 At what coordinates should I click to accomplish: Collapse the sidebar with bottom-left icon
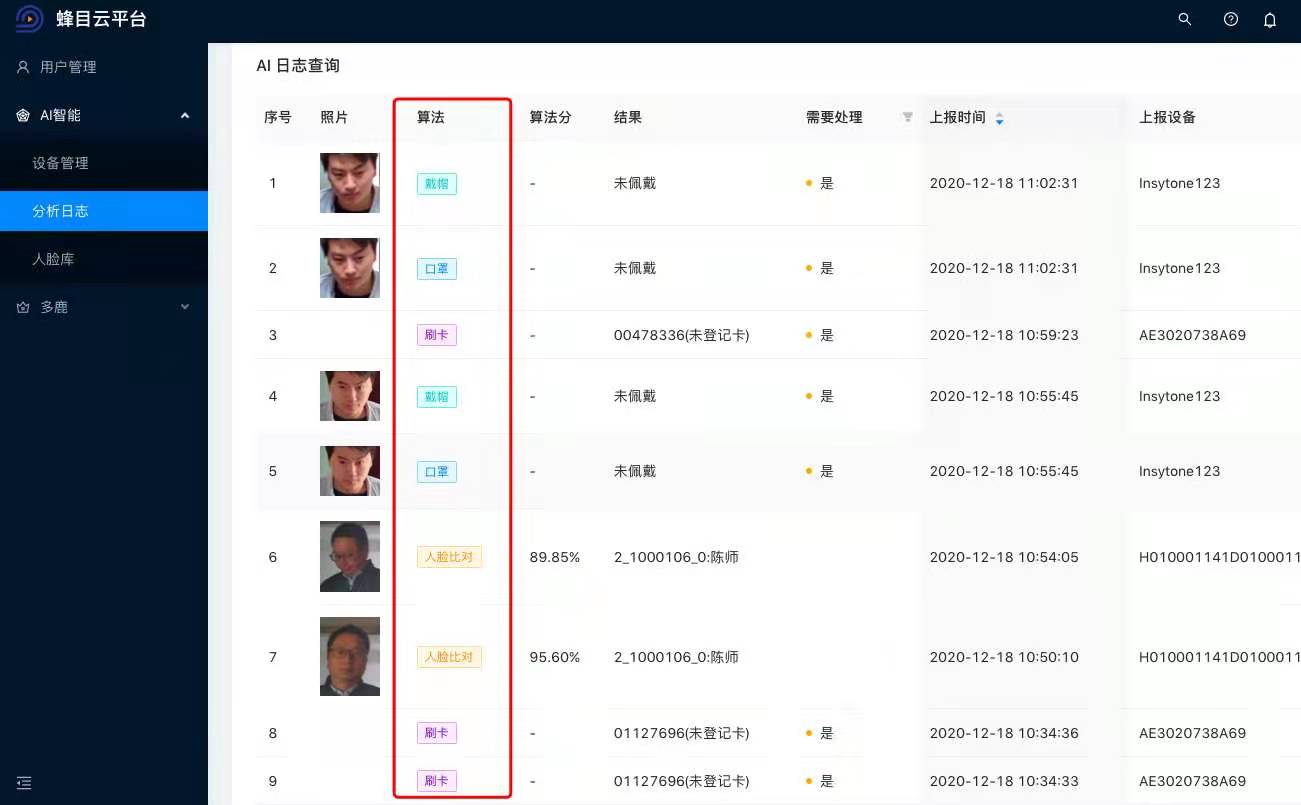click(x=23, y=783)
